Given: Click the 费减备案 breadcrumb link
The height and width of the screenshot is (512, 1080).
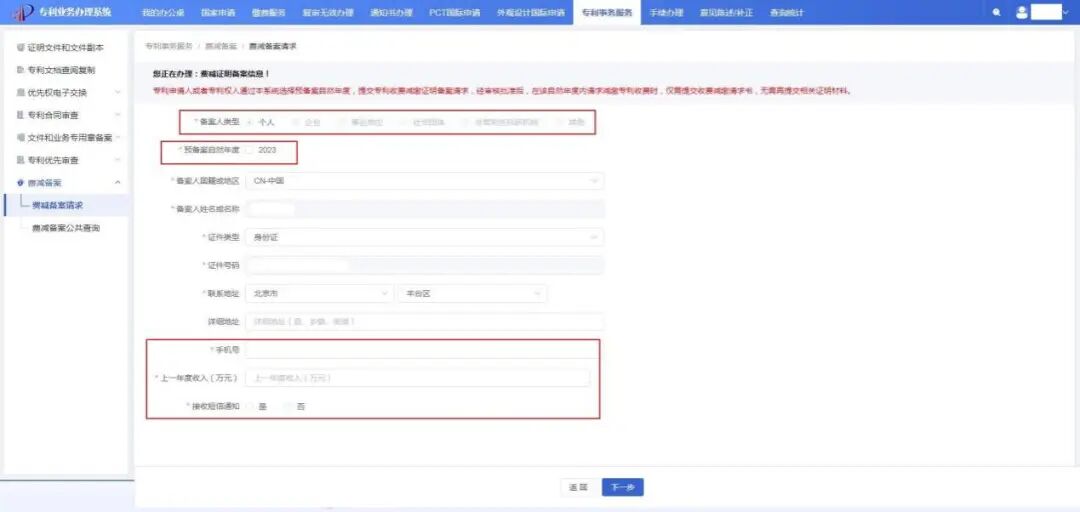Looking at the screenshot, I should click(220, 45).
